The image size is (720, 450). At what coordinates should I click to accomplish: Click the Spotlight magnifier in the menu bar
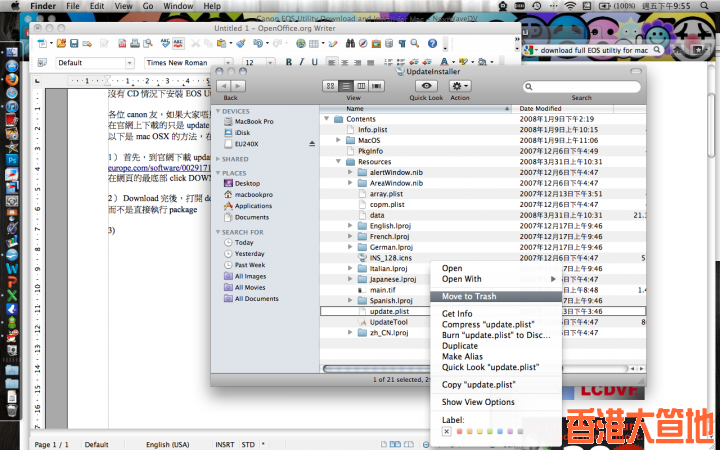click(x=704, y=6)
